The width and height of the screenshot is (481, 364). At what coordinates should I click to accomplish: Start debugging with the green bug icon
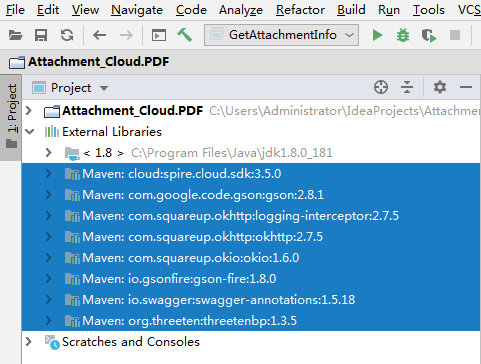(403, 35)
